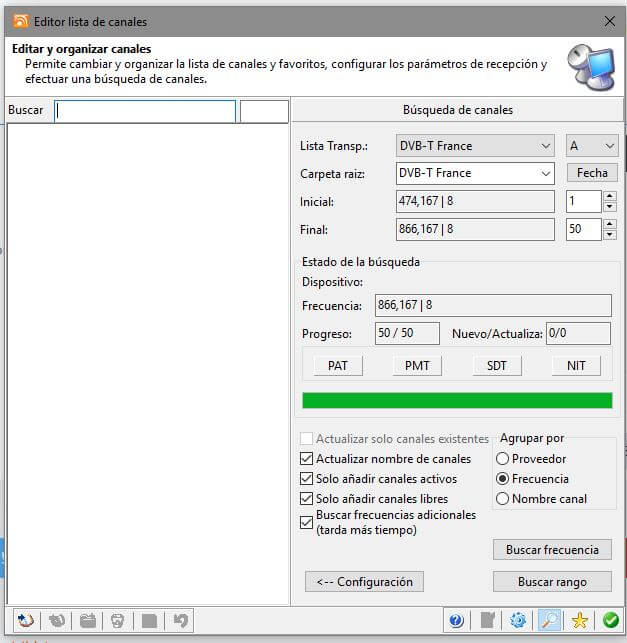Click the grayed-out undo arrow icon
Viewport: 627px width, 643px height.
[x=180, y=620]
